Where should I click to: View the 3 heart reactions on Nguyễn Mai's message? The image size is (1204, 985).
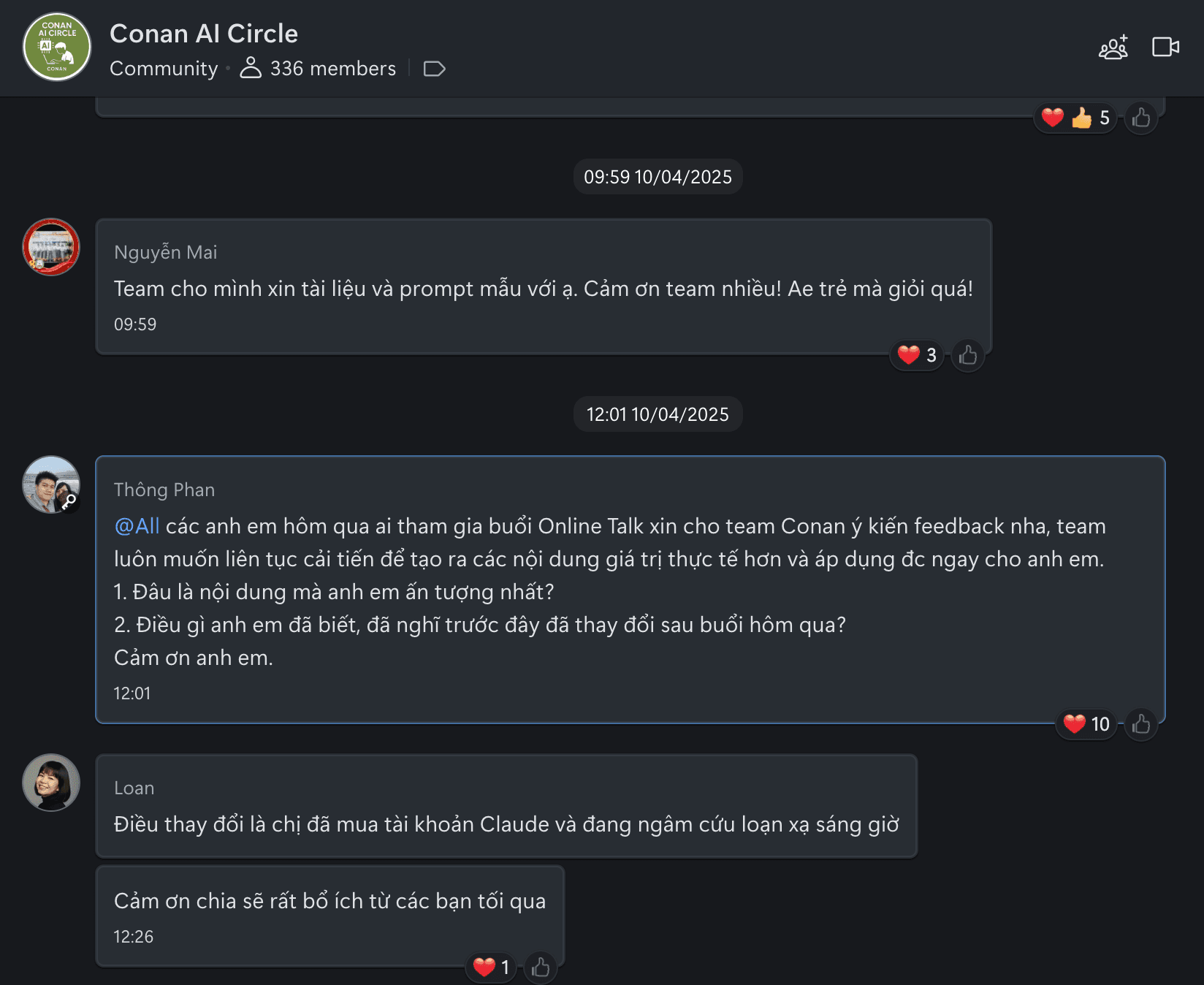tap(917, 355)
